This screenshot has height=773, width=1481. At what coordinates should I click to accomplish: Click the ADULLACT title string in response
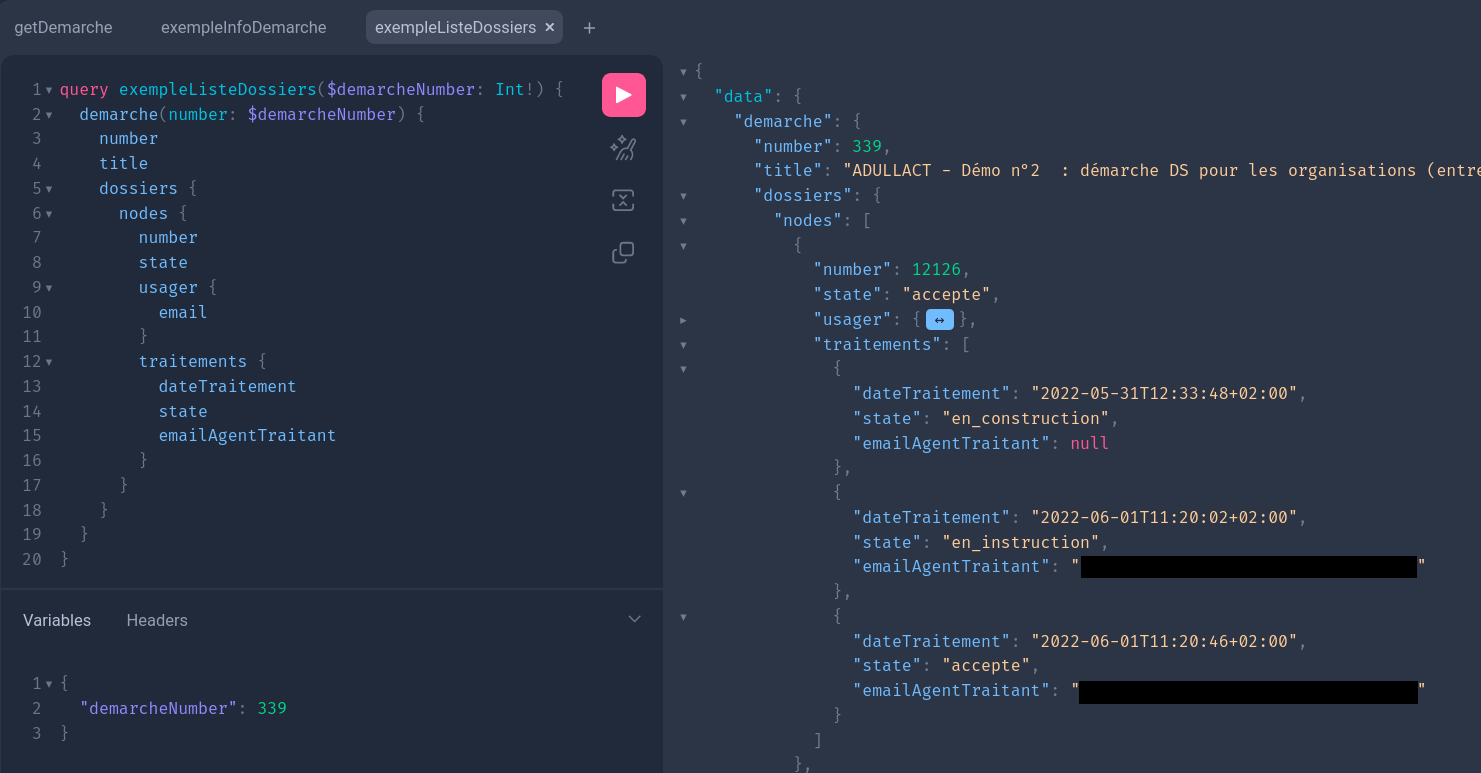pyautogui.click(x=1161, y=170)
